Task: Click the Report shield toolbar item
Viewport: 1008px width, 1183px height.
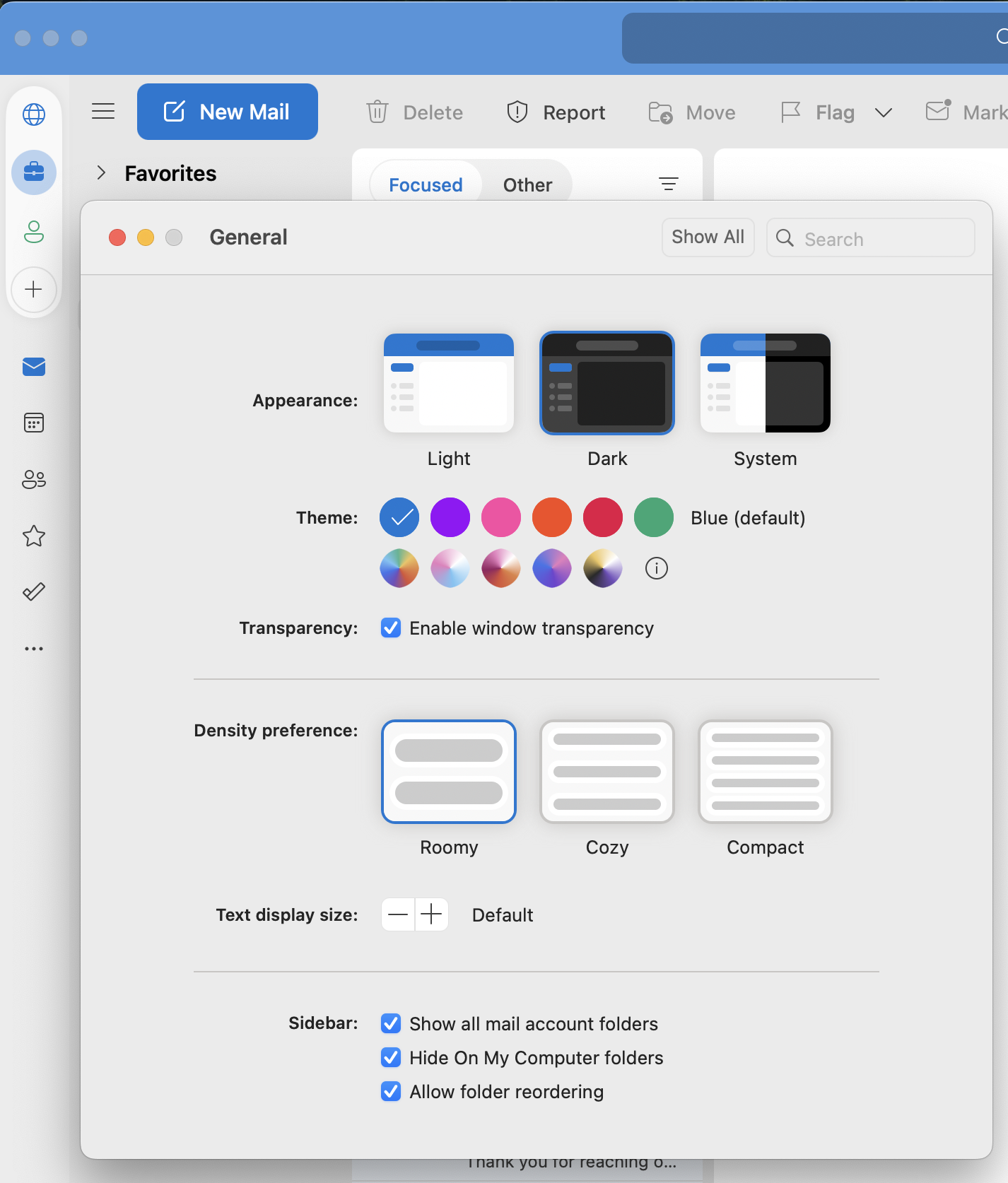Action: point(556,112)
